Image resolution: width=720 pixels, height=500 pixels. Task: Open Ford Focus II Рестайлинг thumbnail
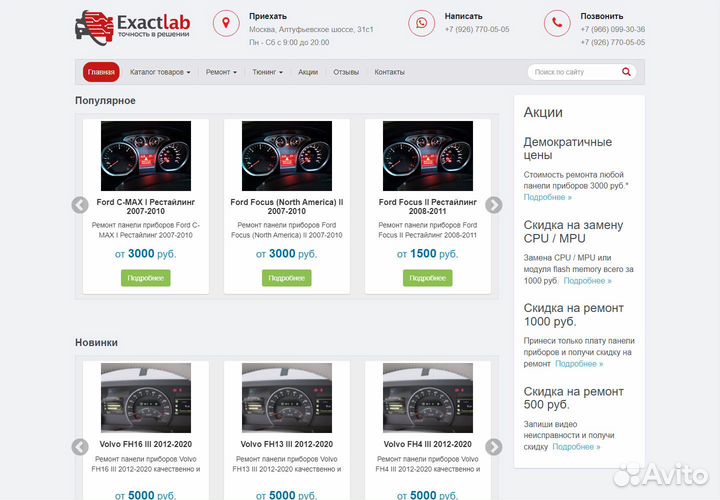[x=428, y=156]
